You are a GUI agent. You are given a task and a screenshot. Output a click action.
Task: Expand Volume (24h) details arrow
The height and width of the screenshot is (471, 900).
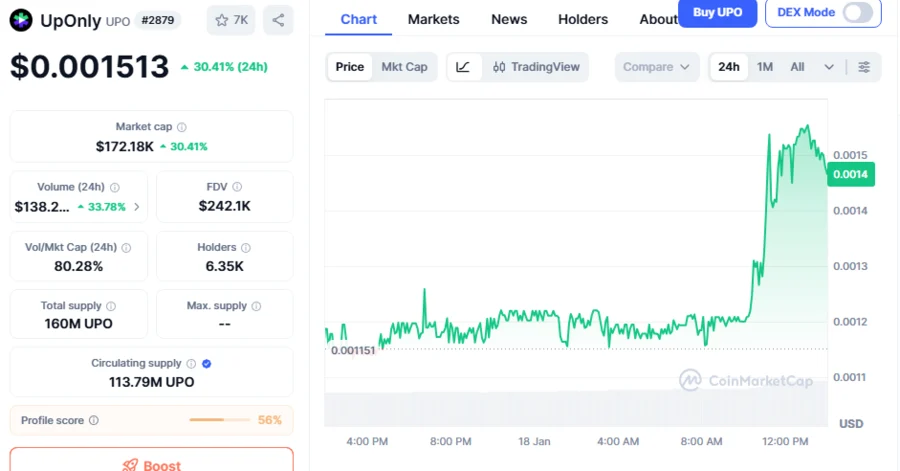[x=137, y=207]
